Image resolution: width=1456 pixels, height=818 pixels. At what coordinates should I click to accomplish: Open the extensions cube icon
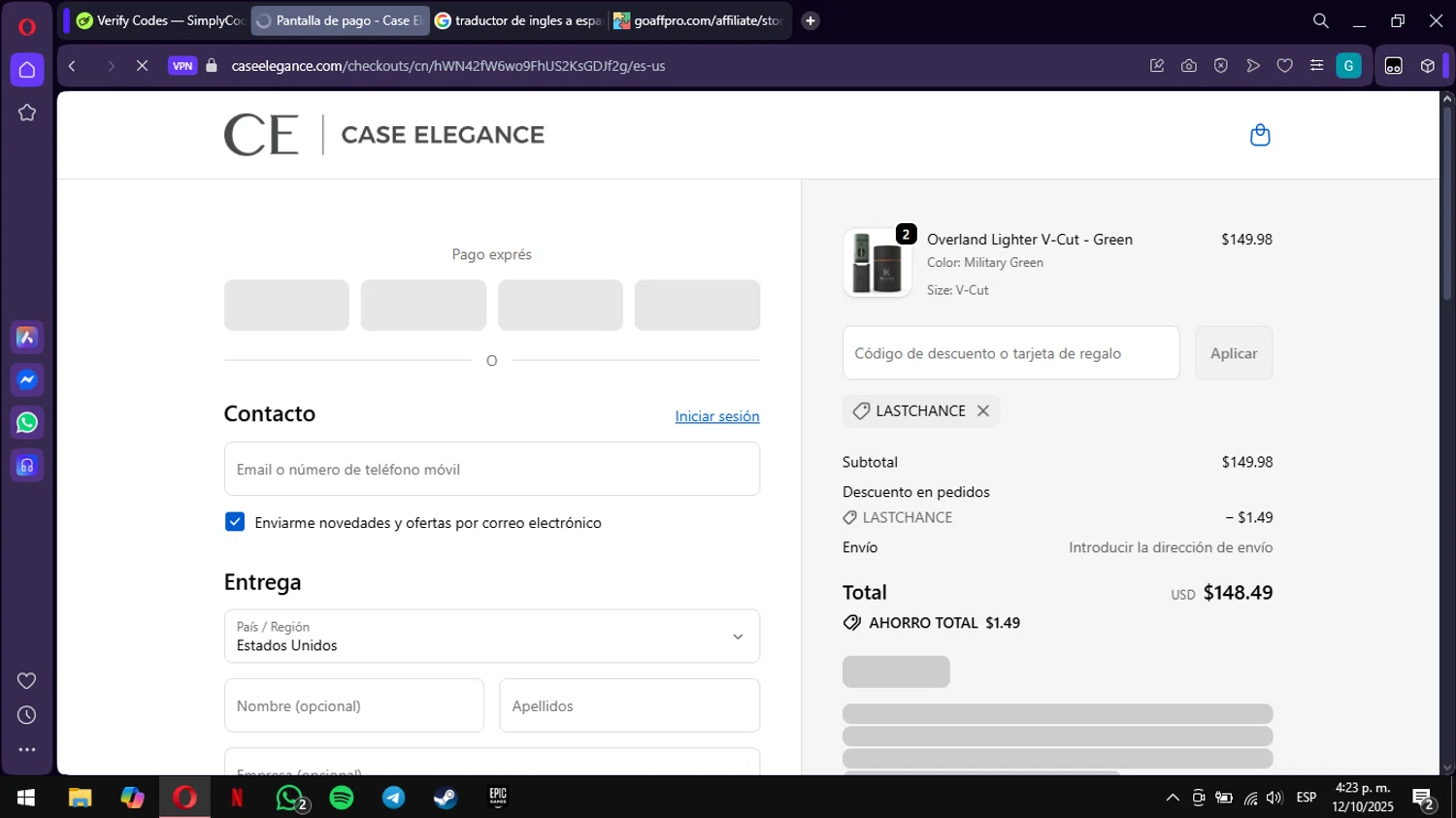coord(1427,66)
